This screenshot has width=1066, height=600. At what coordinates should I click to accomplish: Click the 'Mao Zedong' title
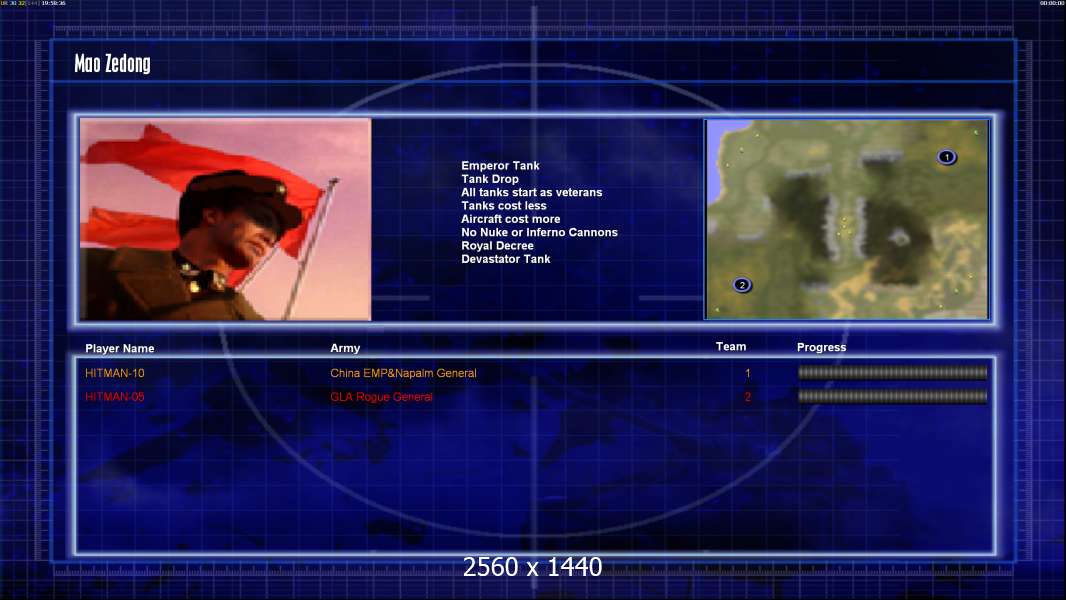point(112,64)
